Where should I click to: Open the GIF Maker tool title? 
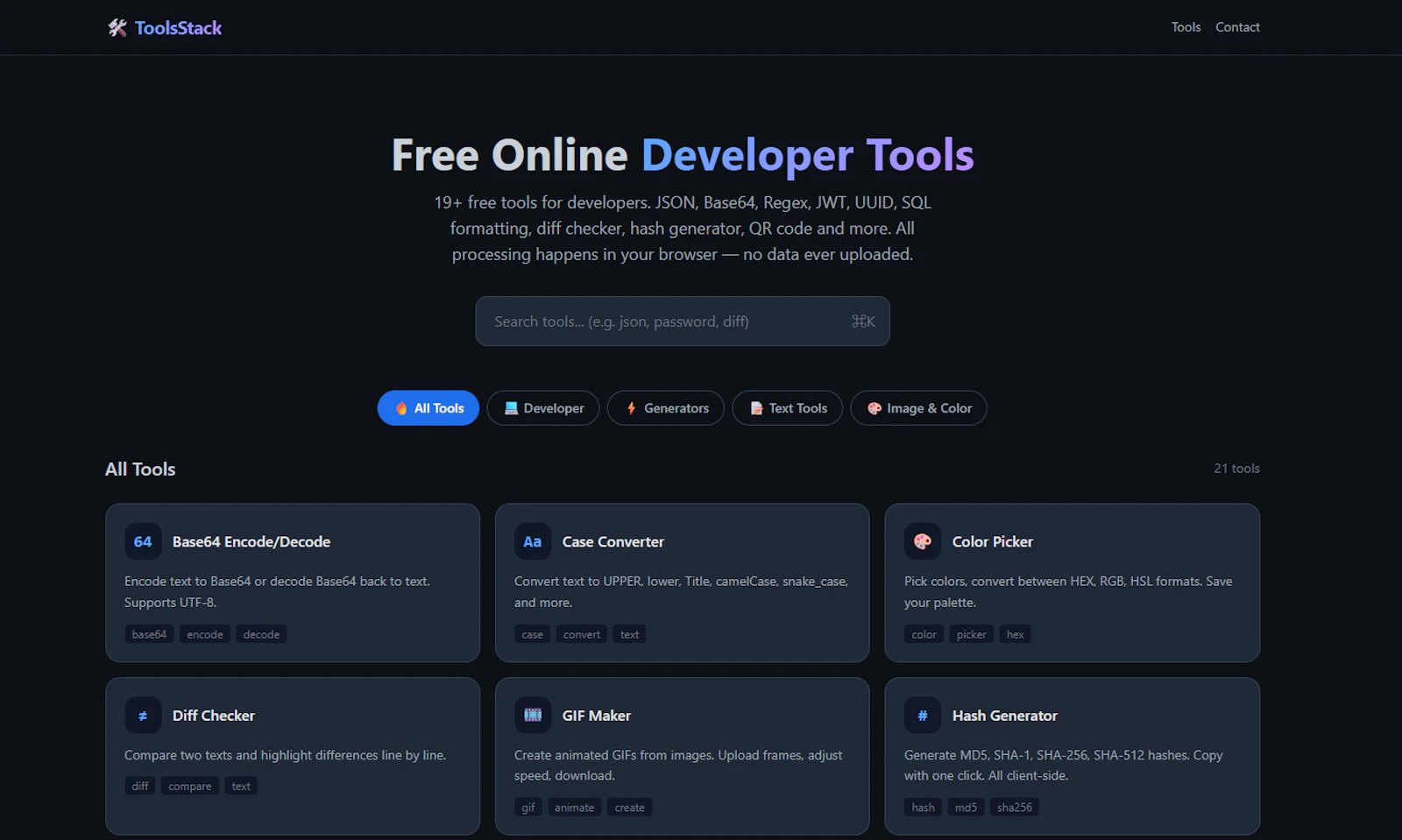tap(597, 716)
